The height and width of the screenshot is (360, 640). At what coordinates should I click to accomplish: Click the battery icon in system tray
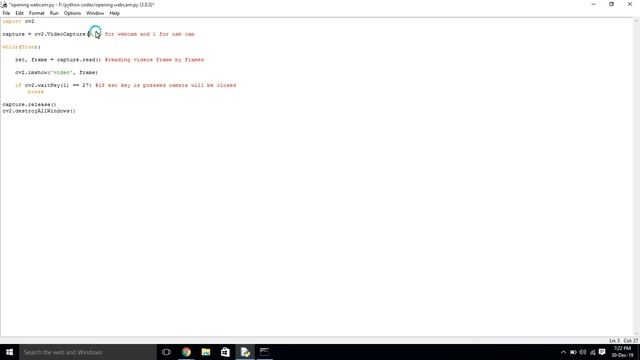(x=573, y=352)
